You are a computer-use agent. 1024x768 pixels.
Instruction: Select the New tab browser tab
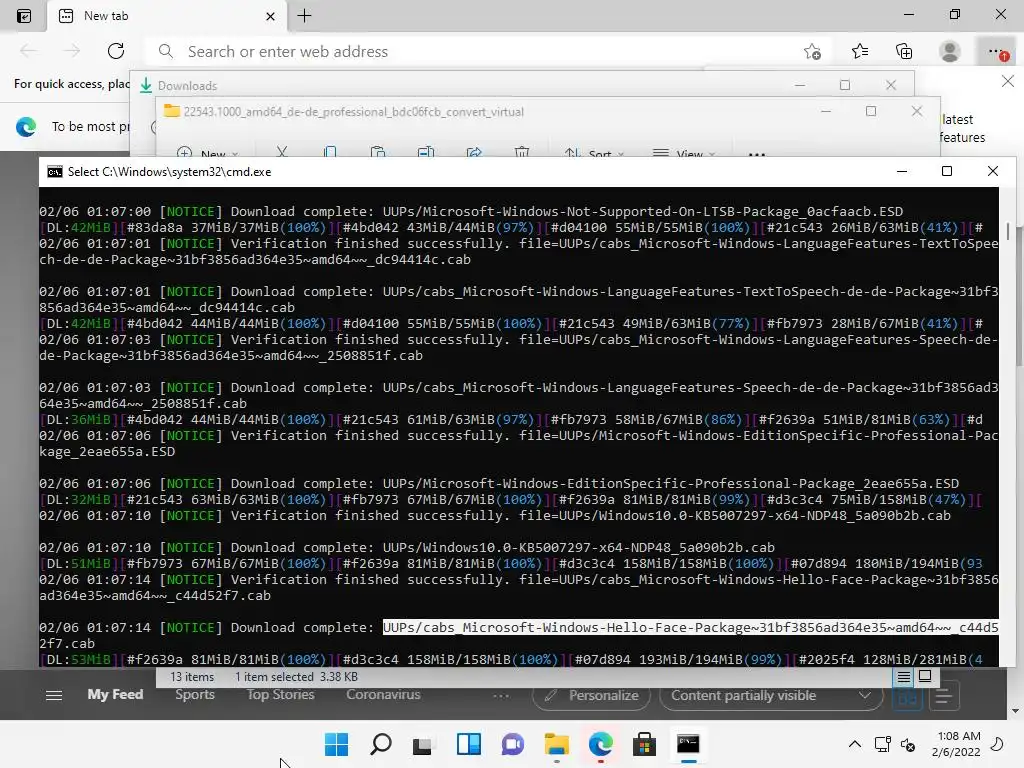(167, 16)
